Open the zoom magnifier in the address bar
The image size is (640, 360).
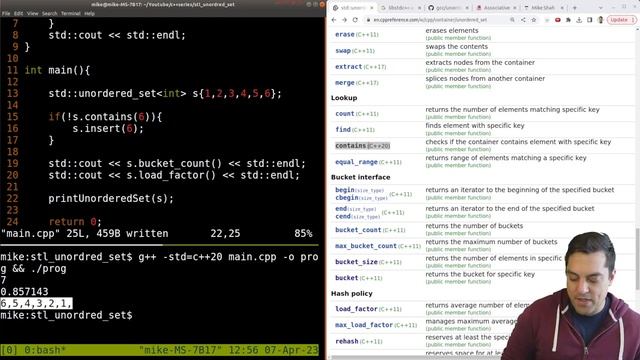[512, 20]
